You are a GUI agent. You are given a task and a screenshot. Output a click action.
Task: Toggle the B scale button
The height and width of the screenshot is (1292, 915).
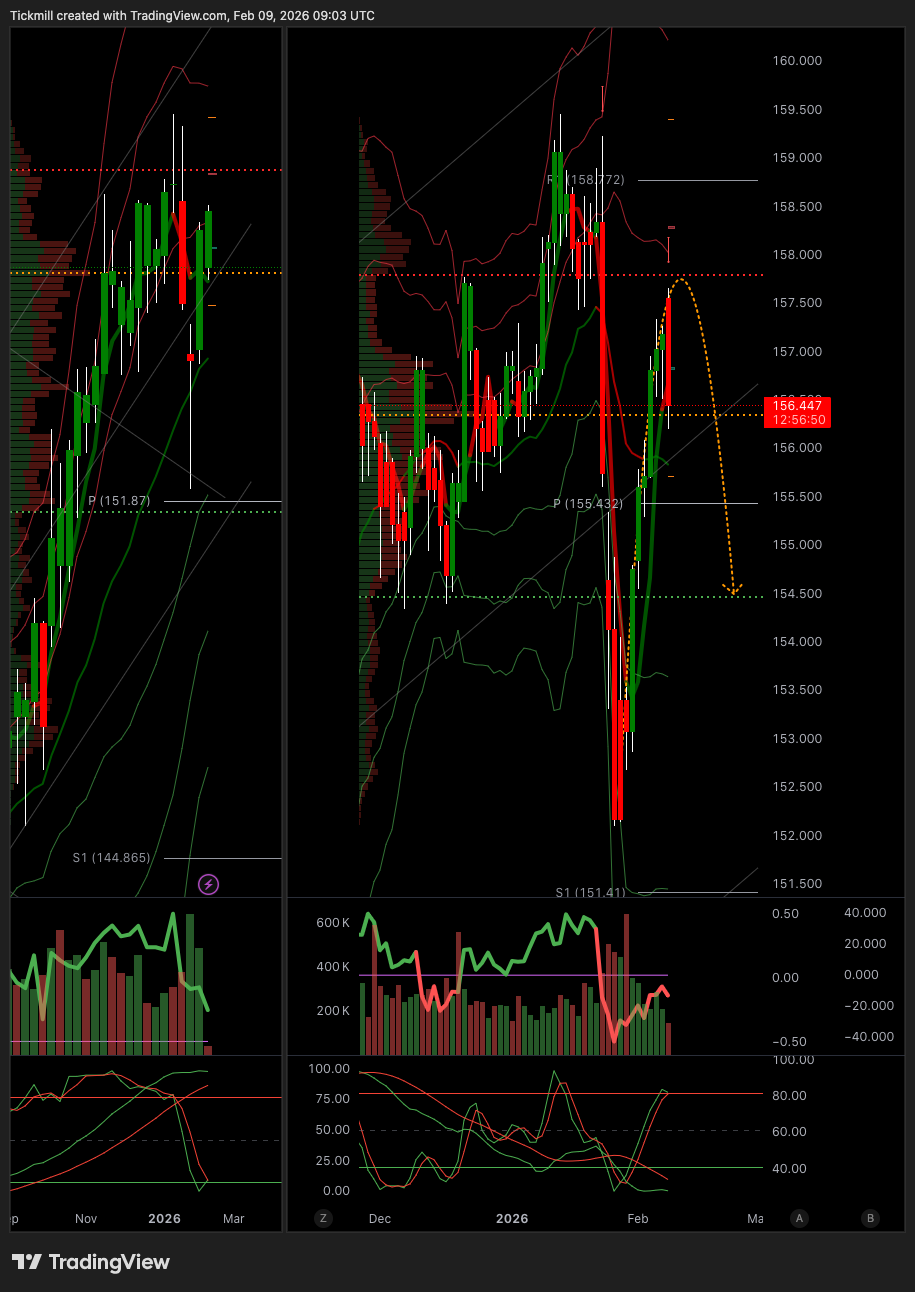click(870, 1218)
